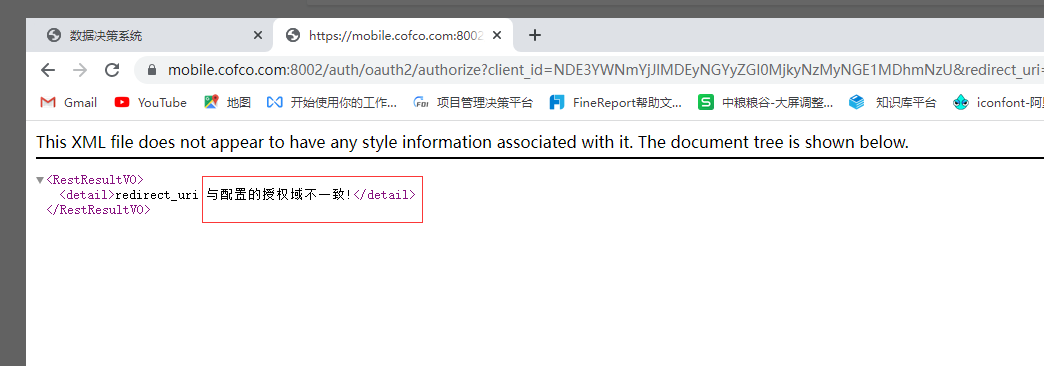Close the mobile.cofco.com tab
This screenshot has width=1044, height=366.
pyautogui.click(x=497, y=35)
